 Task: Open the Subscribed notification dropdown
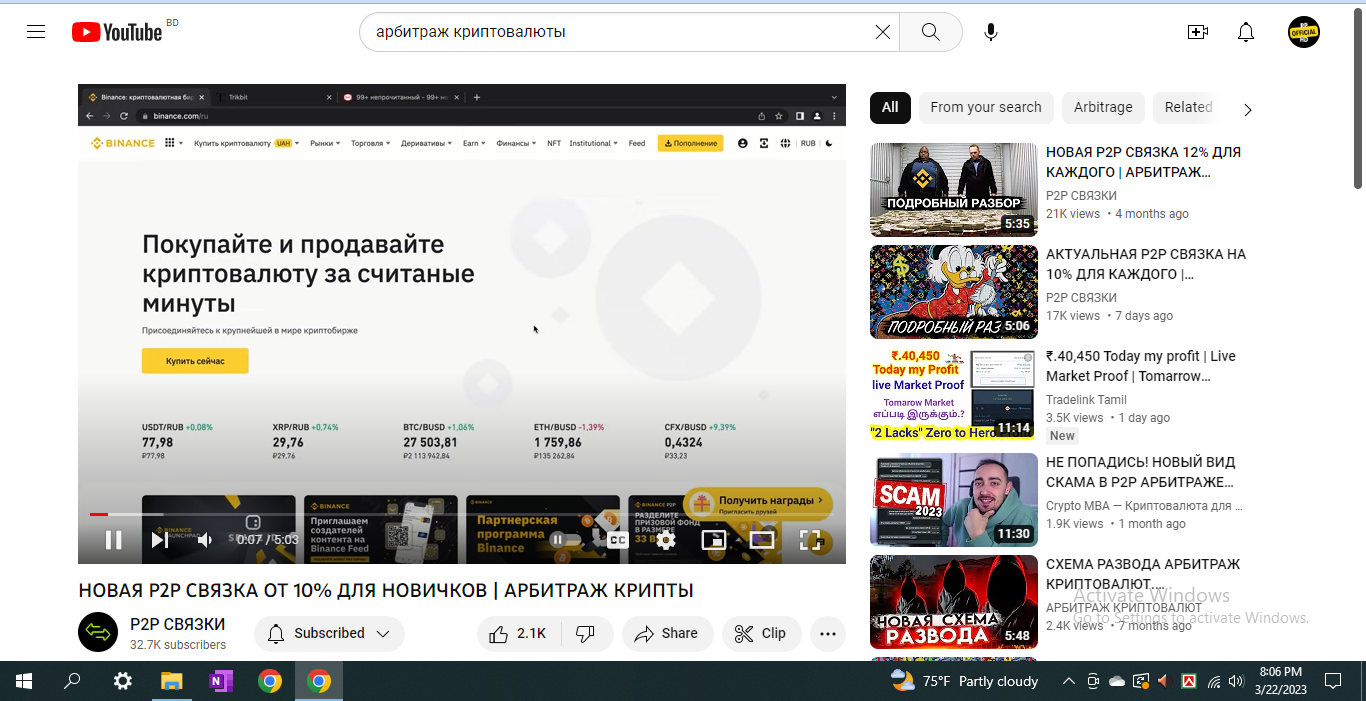329,633
